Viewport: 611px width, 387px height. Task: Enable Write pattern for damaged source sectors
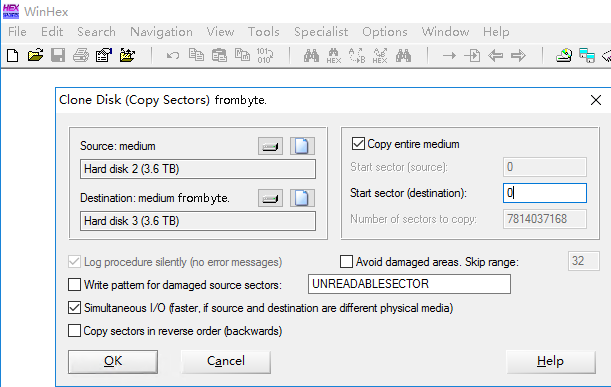[x=74, y=285]
